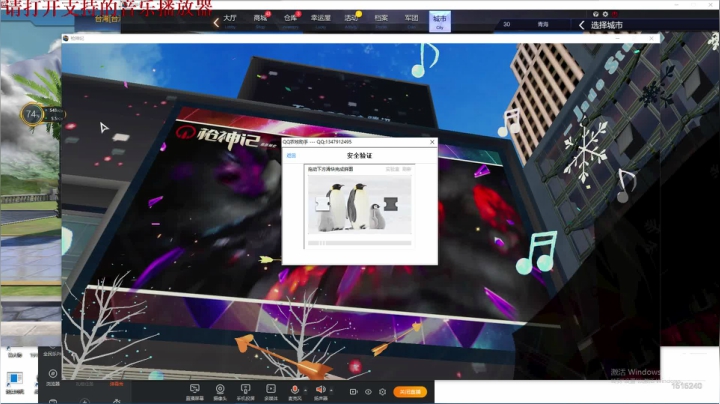Open the 大厅 Lobby tab
The image size is (720, 404).
click(x=230, y=21)
